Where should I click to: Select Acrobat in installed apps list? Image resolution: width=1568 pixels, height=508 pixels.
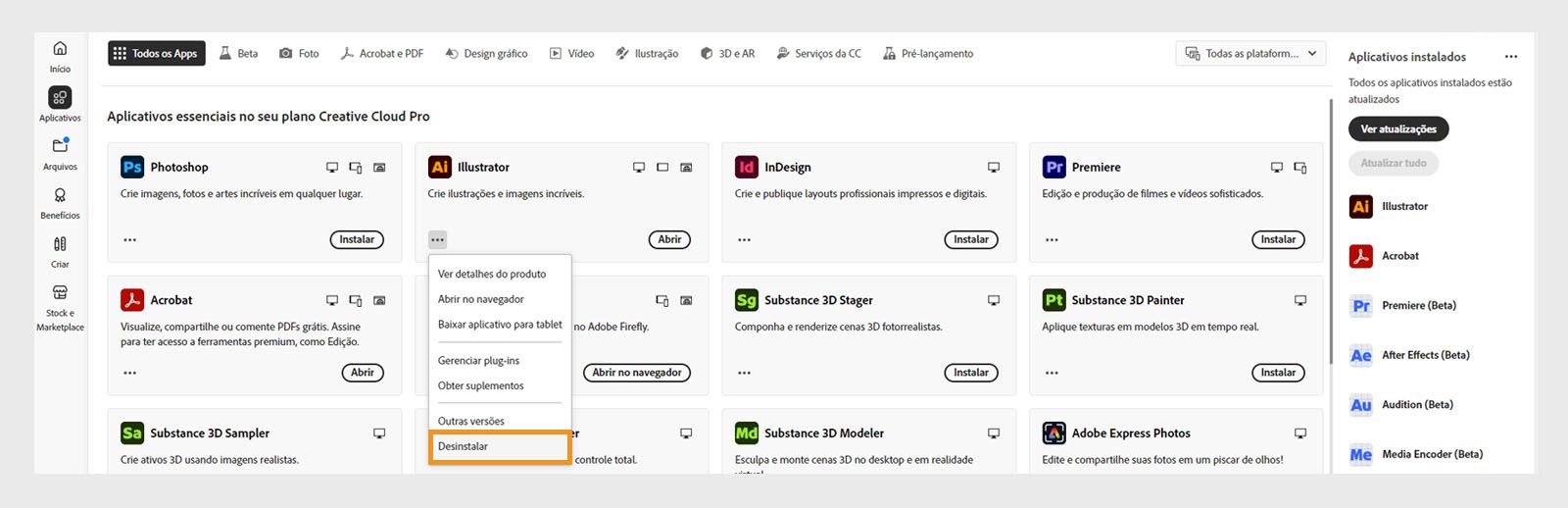click(x=1384, y=256)
